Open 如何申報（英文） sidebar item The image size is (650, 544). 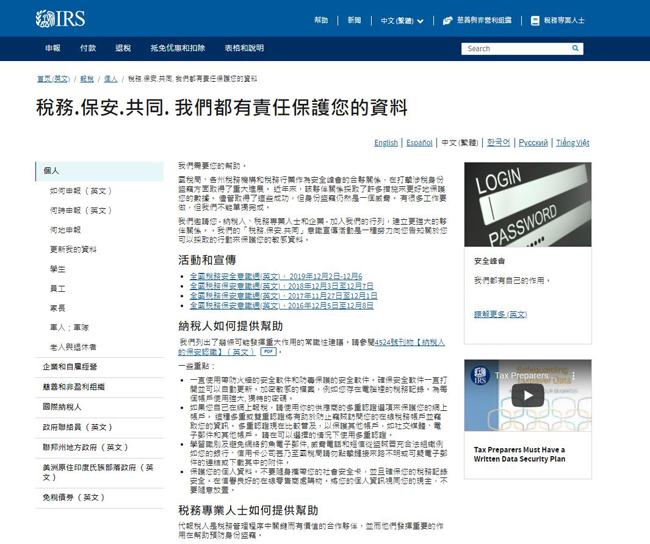(x=81, y=191)
